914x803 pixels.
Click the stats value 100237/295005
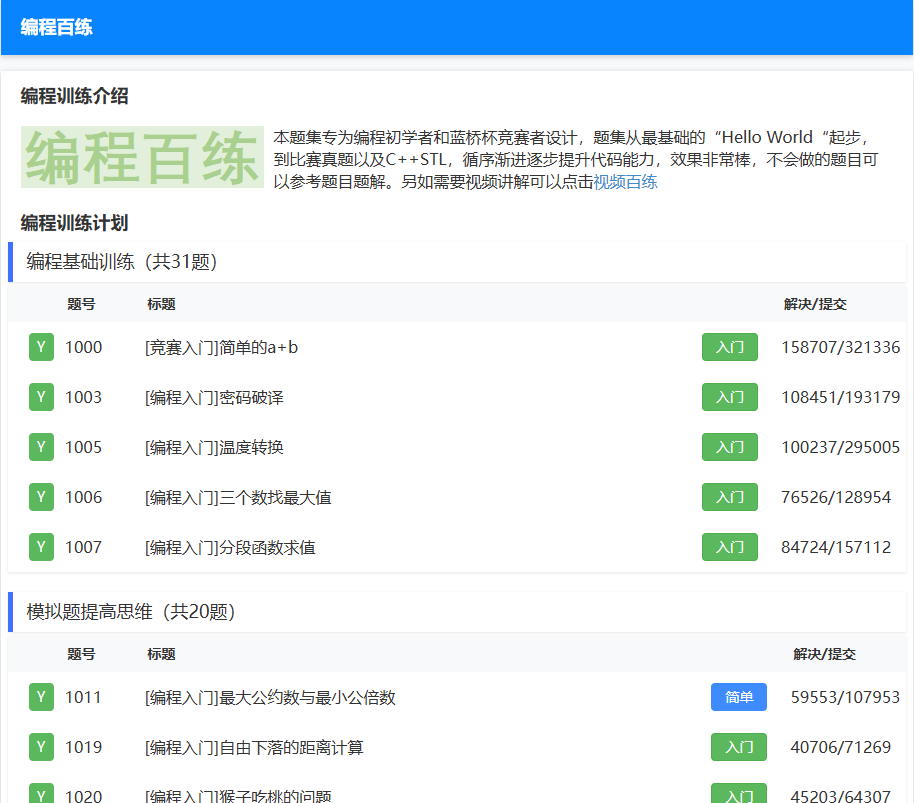pyautogui.click(x=841, y=448)
